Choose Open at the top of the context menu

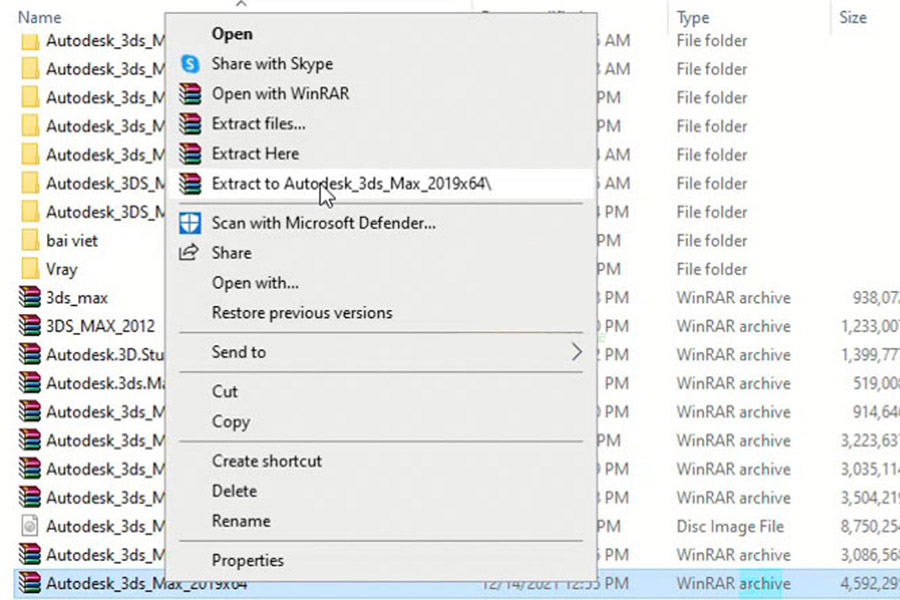232,34
